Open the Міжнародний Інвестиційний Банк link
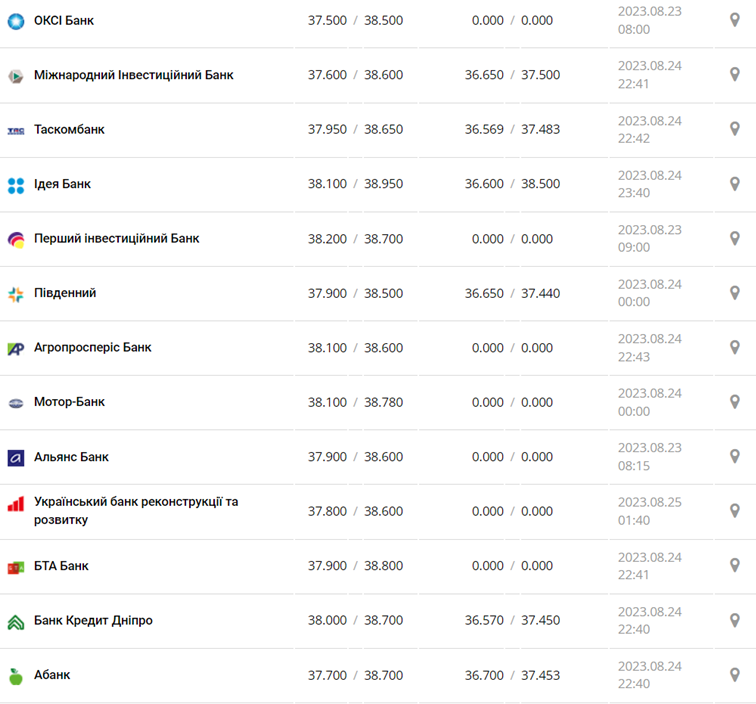The width and height of the screenshot is (756, 704). pos(134,75)
